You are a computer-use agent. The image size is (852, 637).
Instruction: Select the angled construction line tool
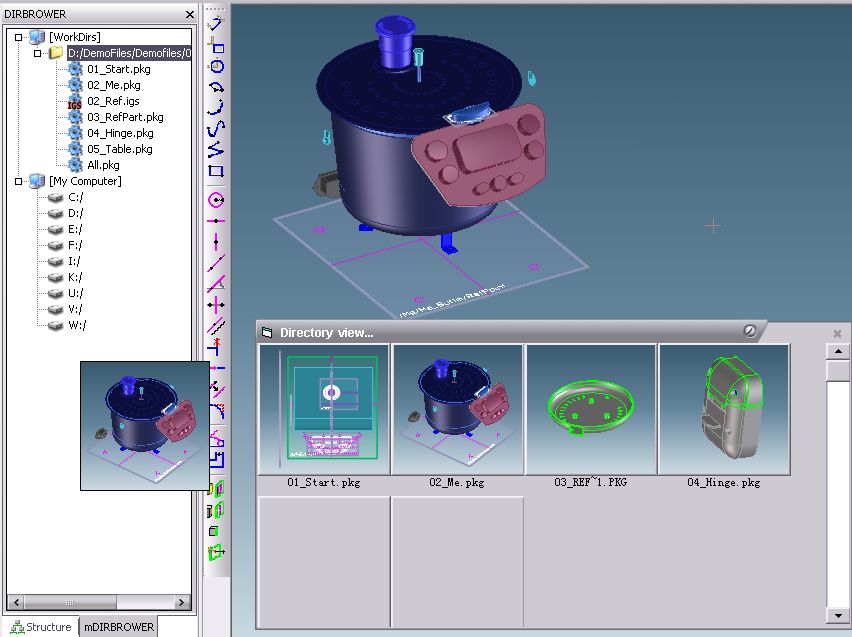point(216,283)
